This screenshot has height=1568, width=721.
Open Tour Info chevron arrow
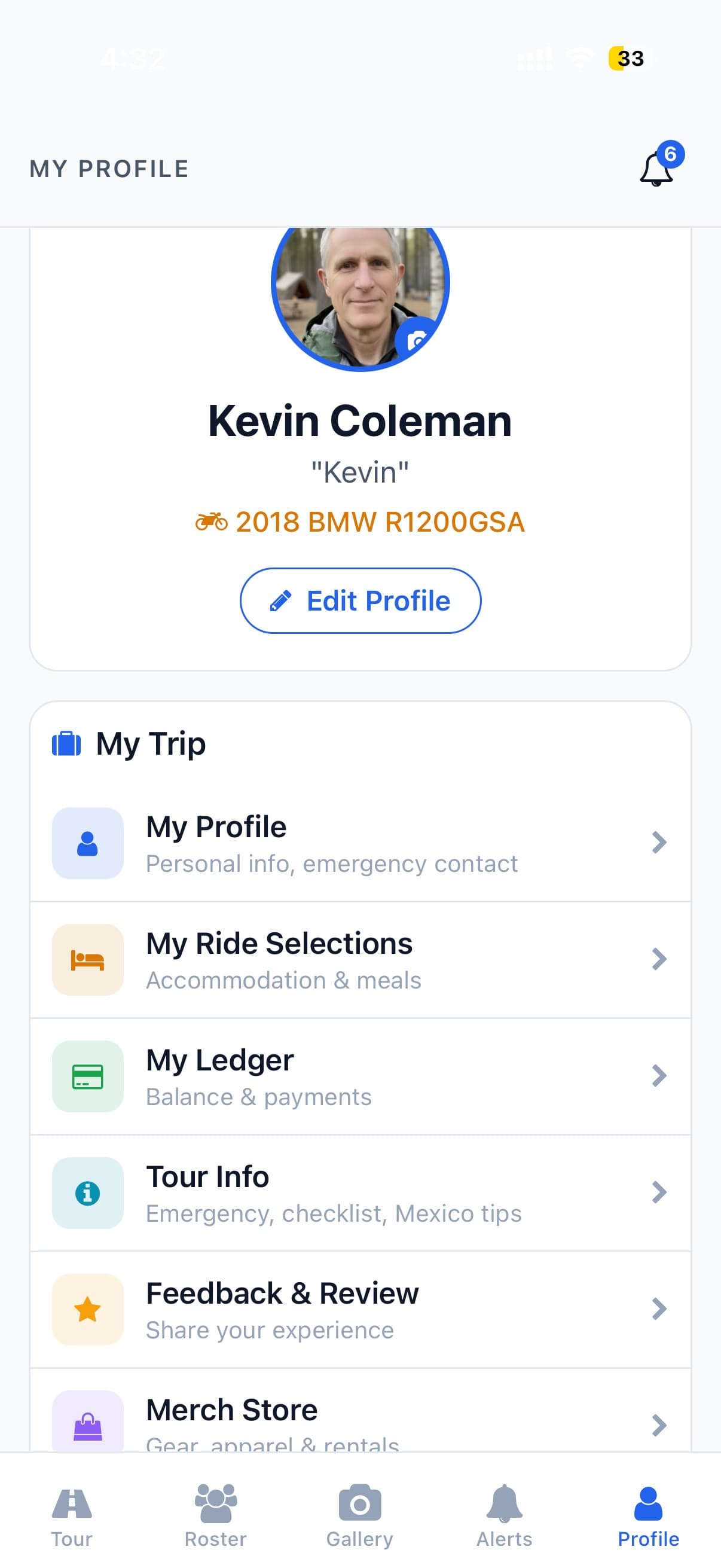[x=659, y=1192]
